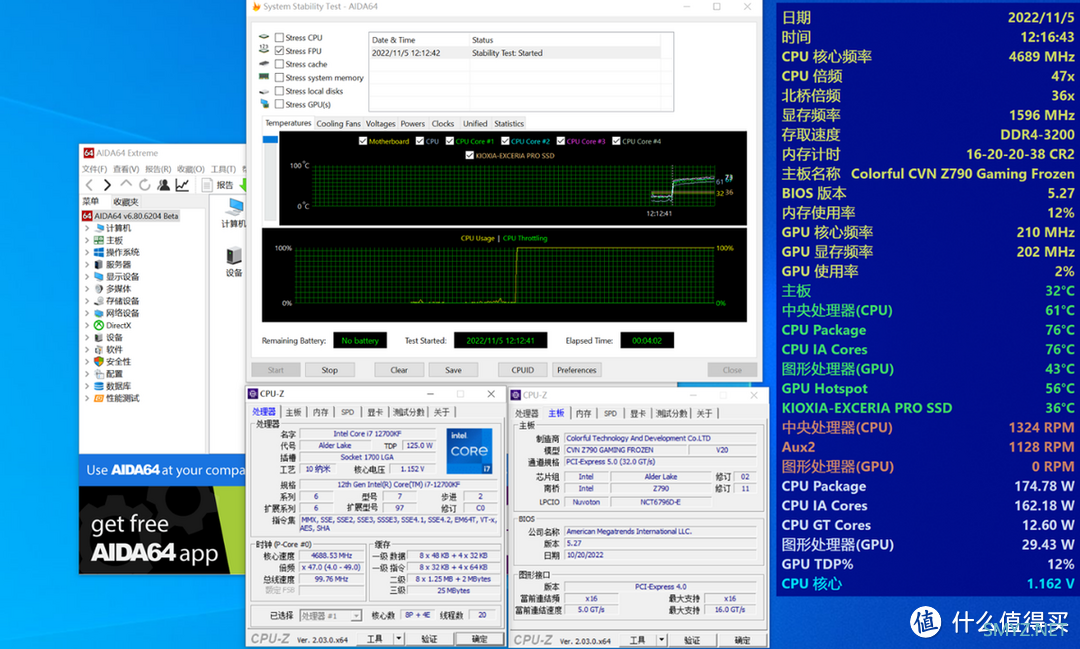
Task: Open CPUID from stability test window
Action: pyautogui.click(x=523, y=370)
